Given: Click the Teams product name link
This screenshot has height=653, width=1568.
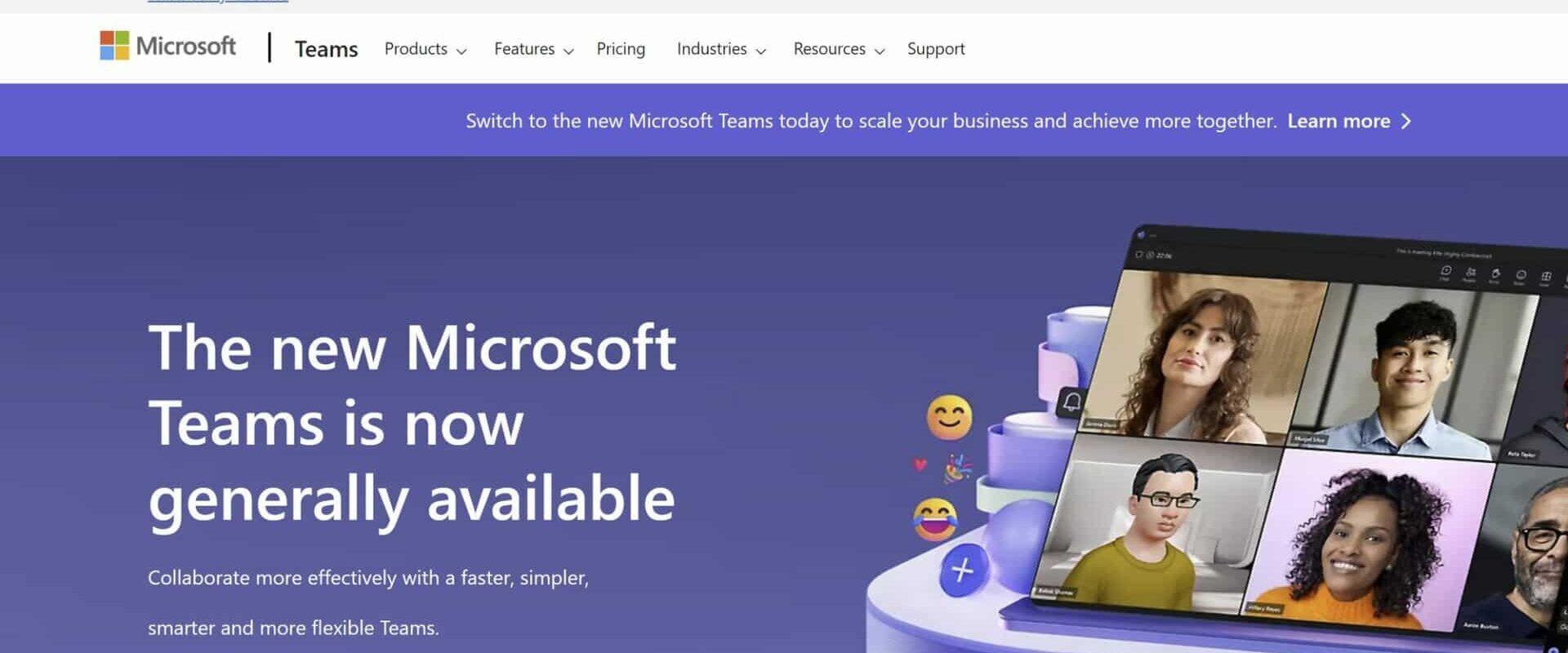Looking at the screenshot, I should pos(326,49).
